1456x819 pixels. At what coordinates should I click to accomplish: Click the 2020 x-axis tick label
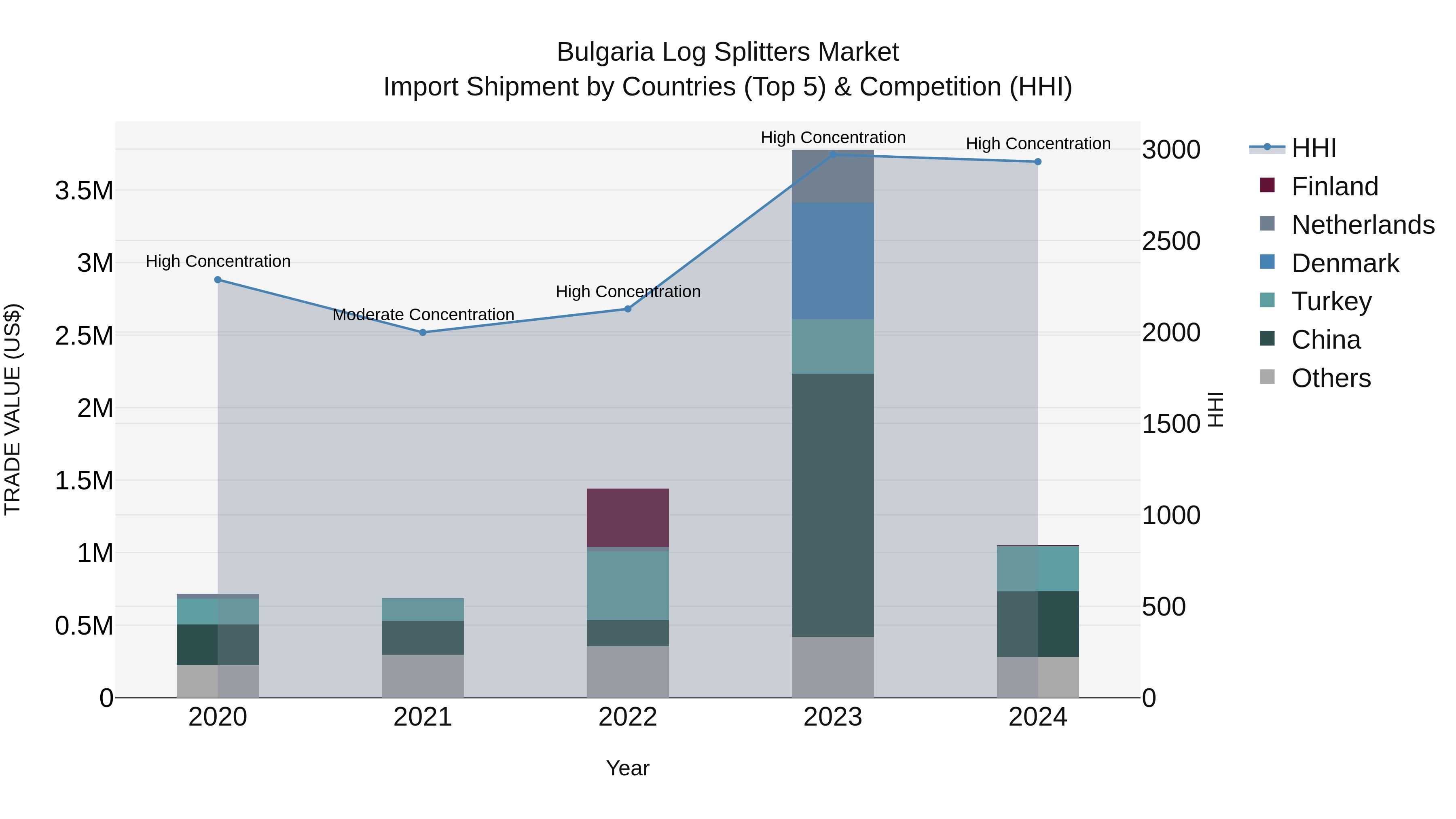click(x=218, y=717)
